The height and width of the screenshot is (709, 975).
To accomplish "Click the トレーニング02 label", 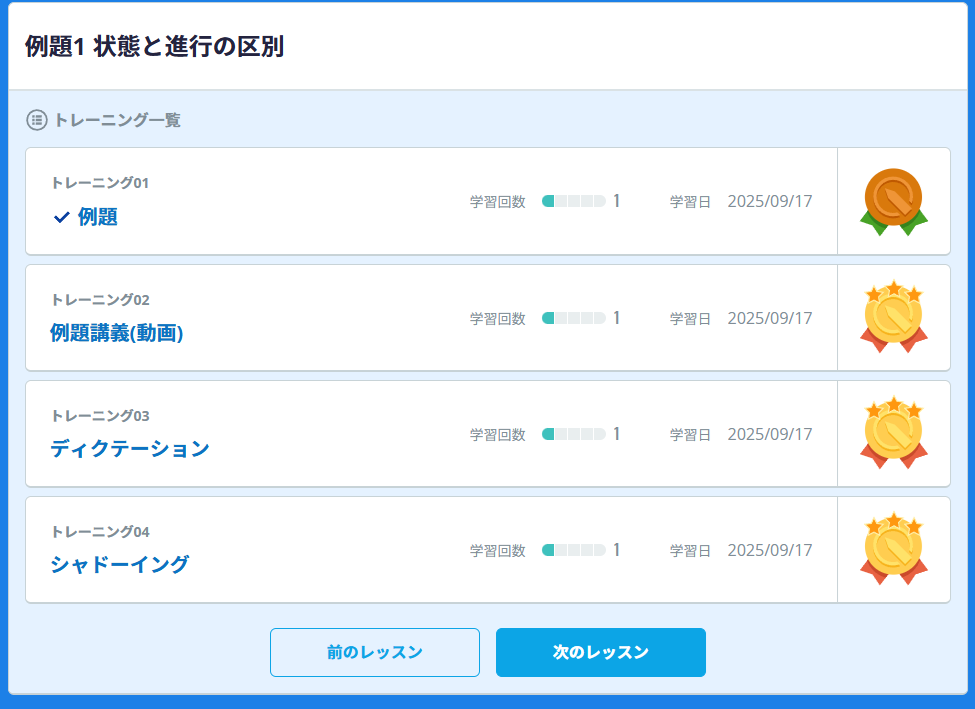I will pos(100,299).
